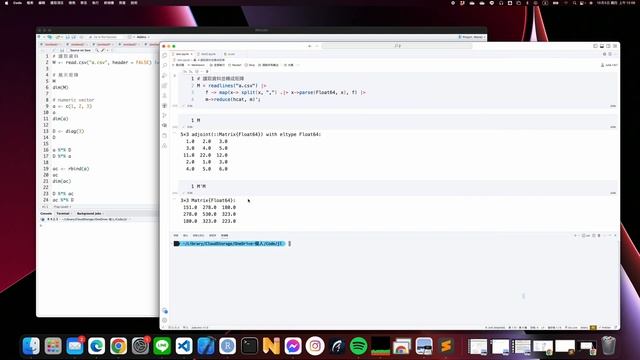This screenshot has height=360, width=640.
Task: Open Terminal from the Dock
Action: pyautogui.click(x=249, y=346)
